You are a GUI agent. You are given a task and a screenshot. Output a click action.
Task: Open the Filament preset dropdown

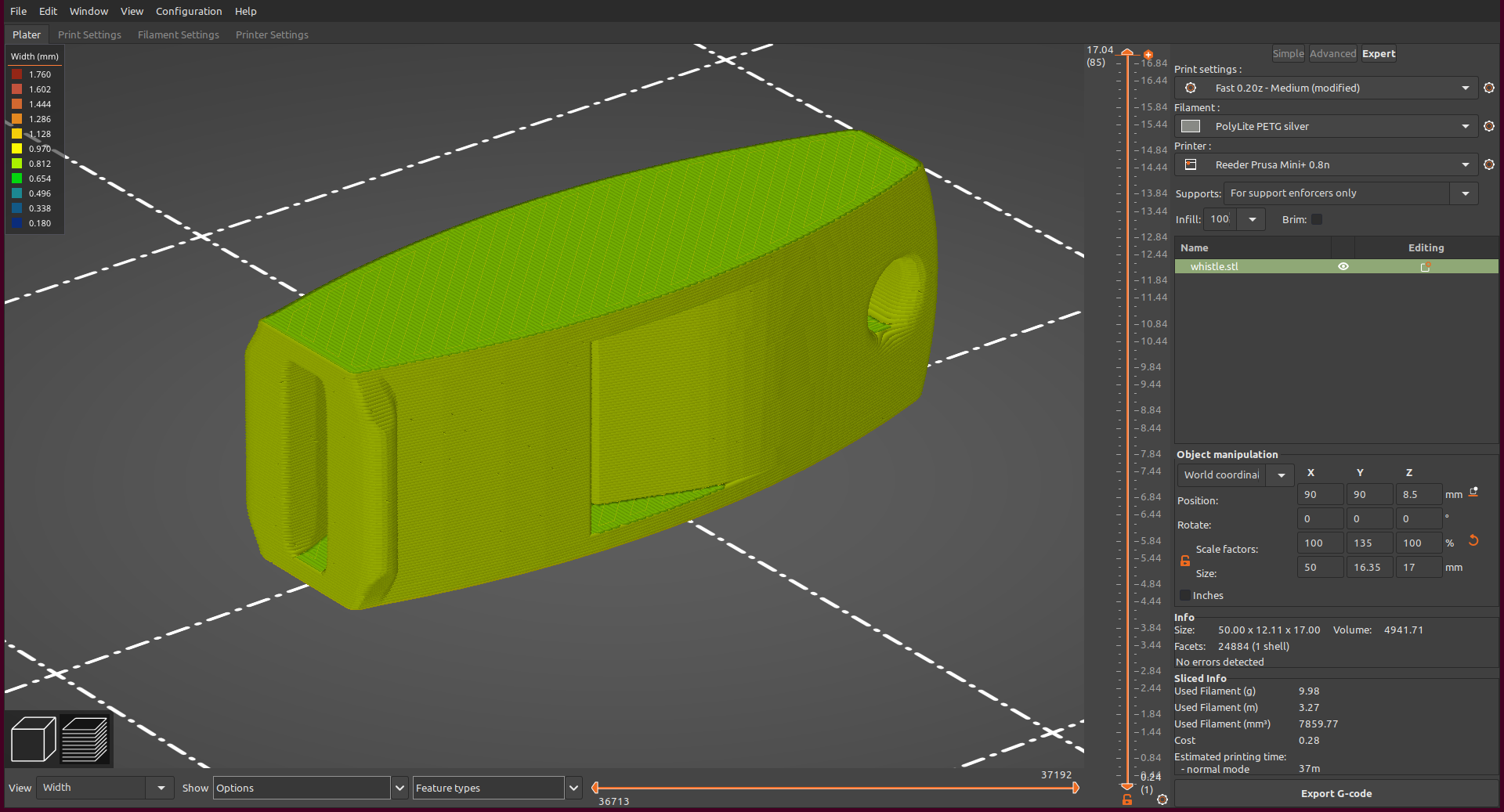tap(1326, 126)
